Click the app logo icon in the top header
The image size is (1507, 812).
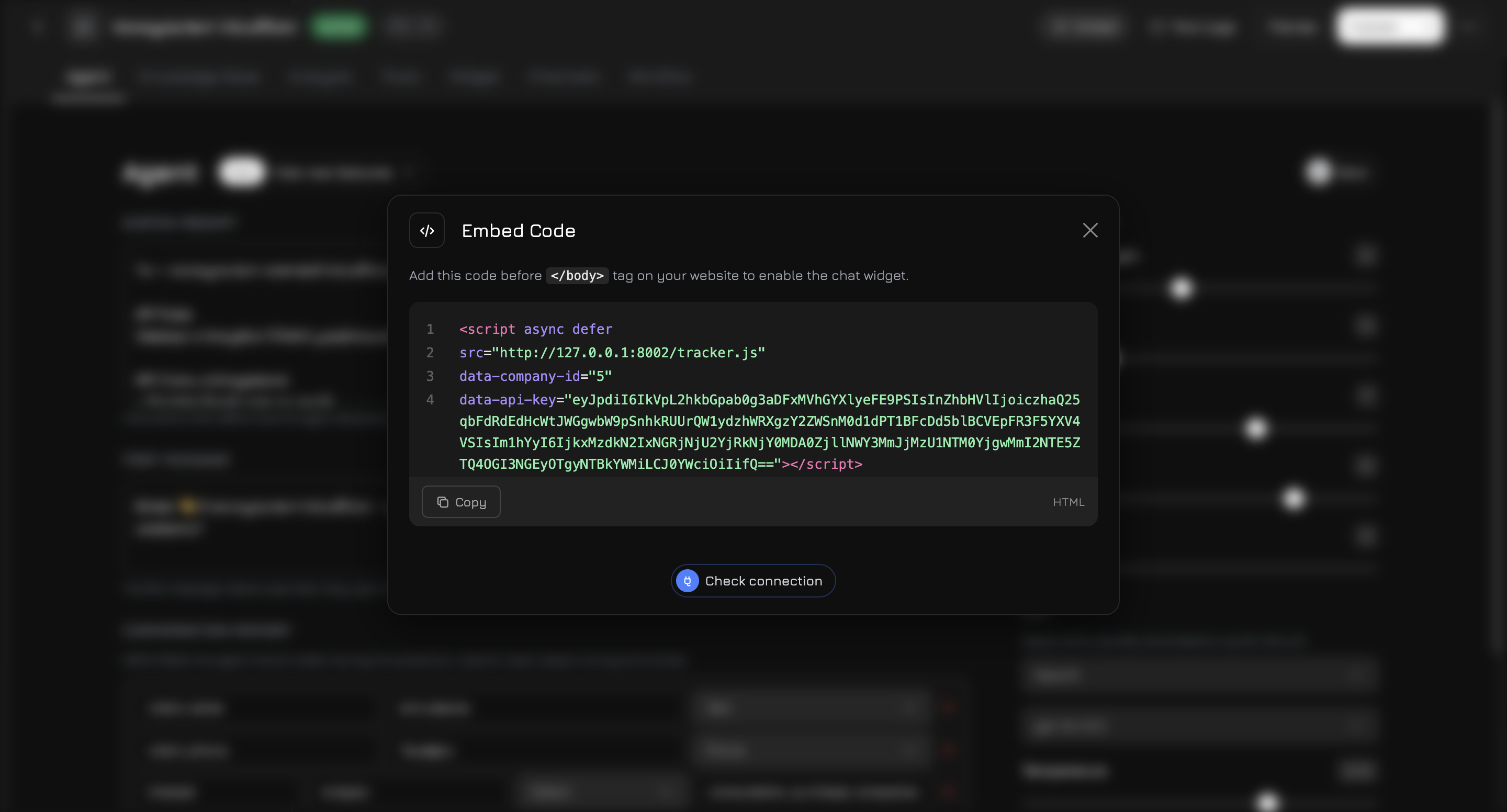click(83, 26)
